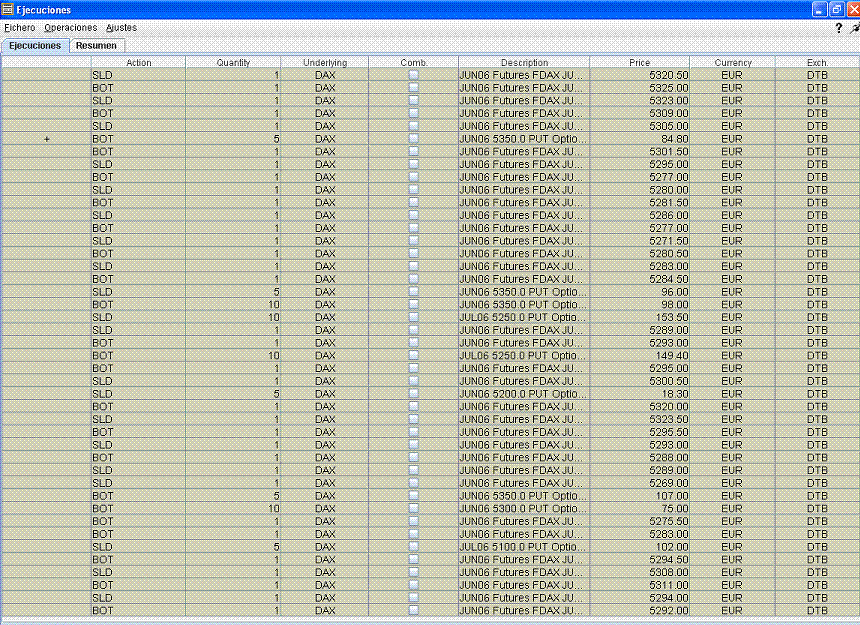Select the Ejecuciones tab
The image size is (860, 625).
pos(35,46)
